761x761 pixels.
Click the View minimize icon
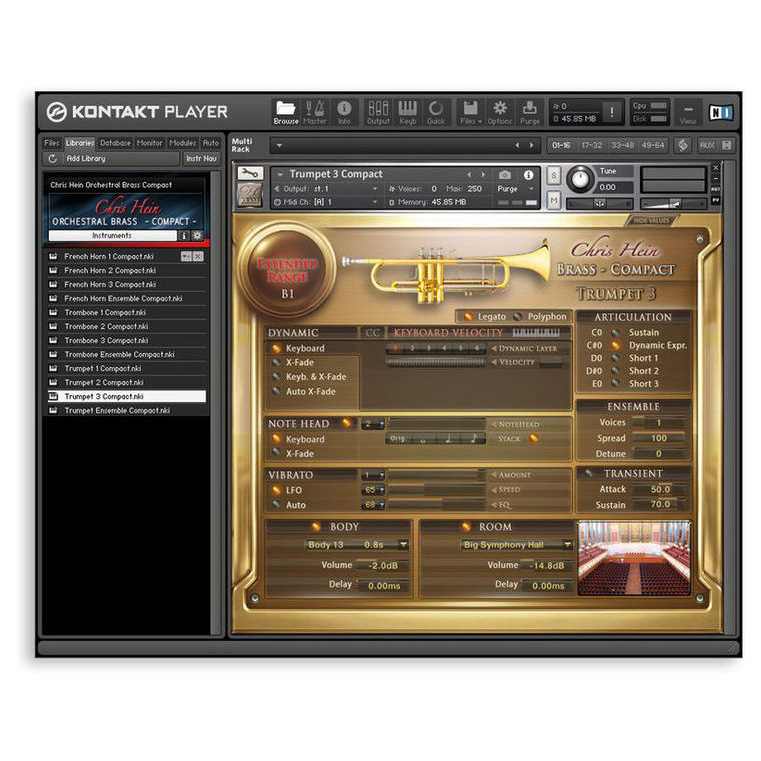pos(688,110)
